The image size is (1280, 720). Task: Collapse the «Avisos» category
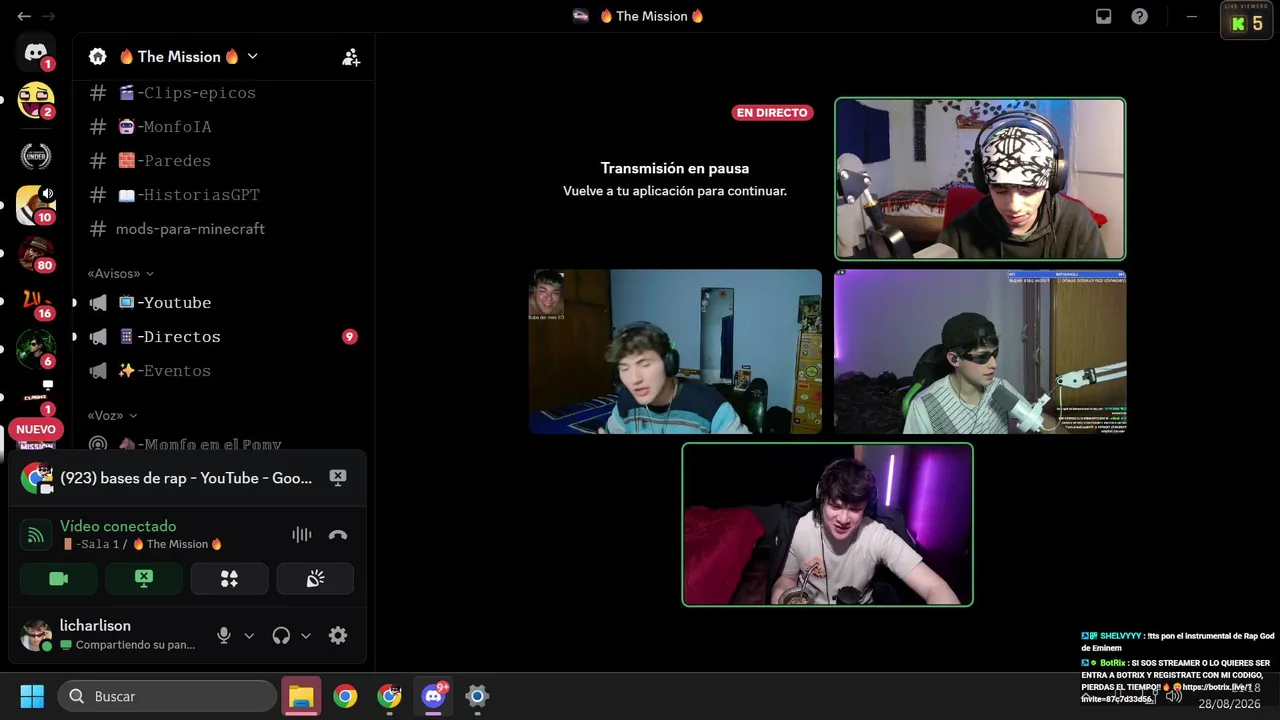point(121,273)
